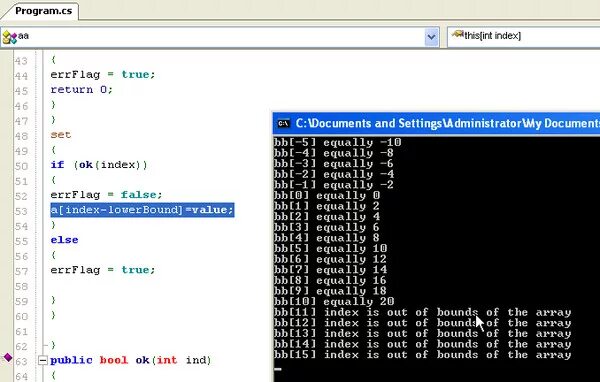Click console line 'bb[10] equally 20'
This screenshot has height=382, width=600.
334,302
